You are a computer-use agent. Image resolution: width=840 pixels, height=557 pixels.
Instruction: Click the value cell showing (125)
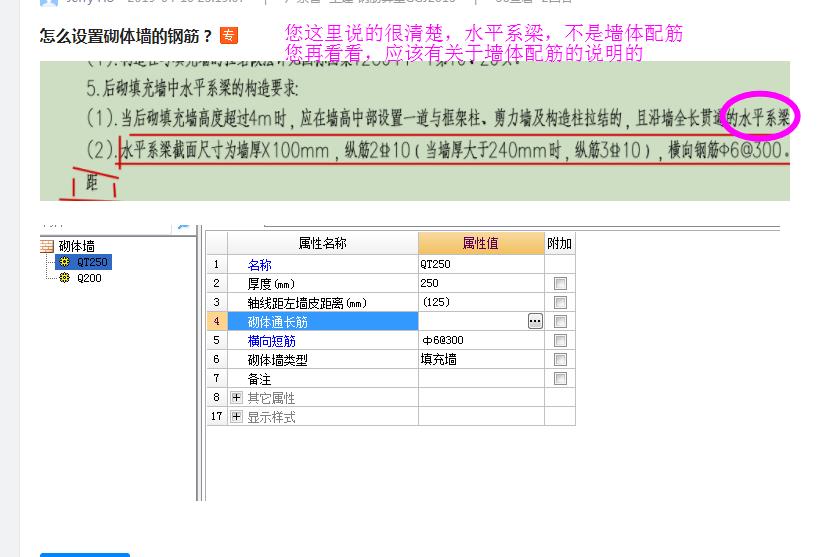pos(481,302)
